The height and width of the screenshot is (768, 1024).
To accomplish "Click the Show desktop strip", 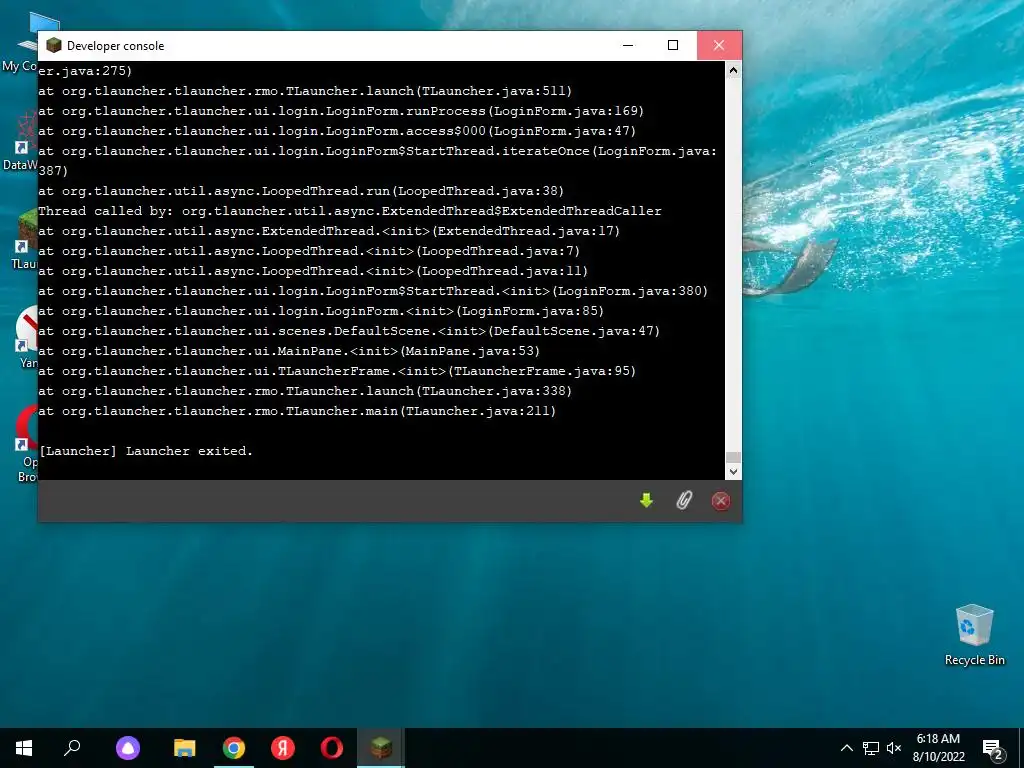I will (1021, 748).
